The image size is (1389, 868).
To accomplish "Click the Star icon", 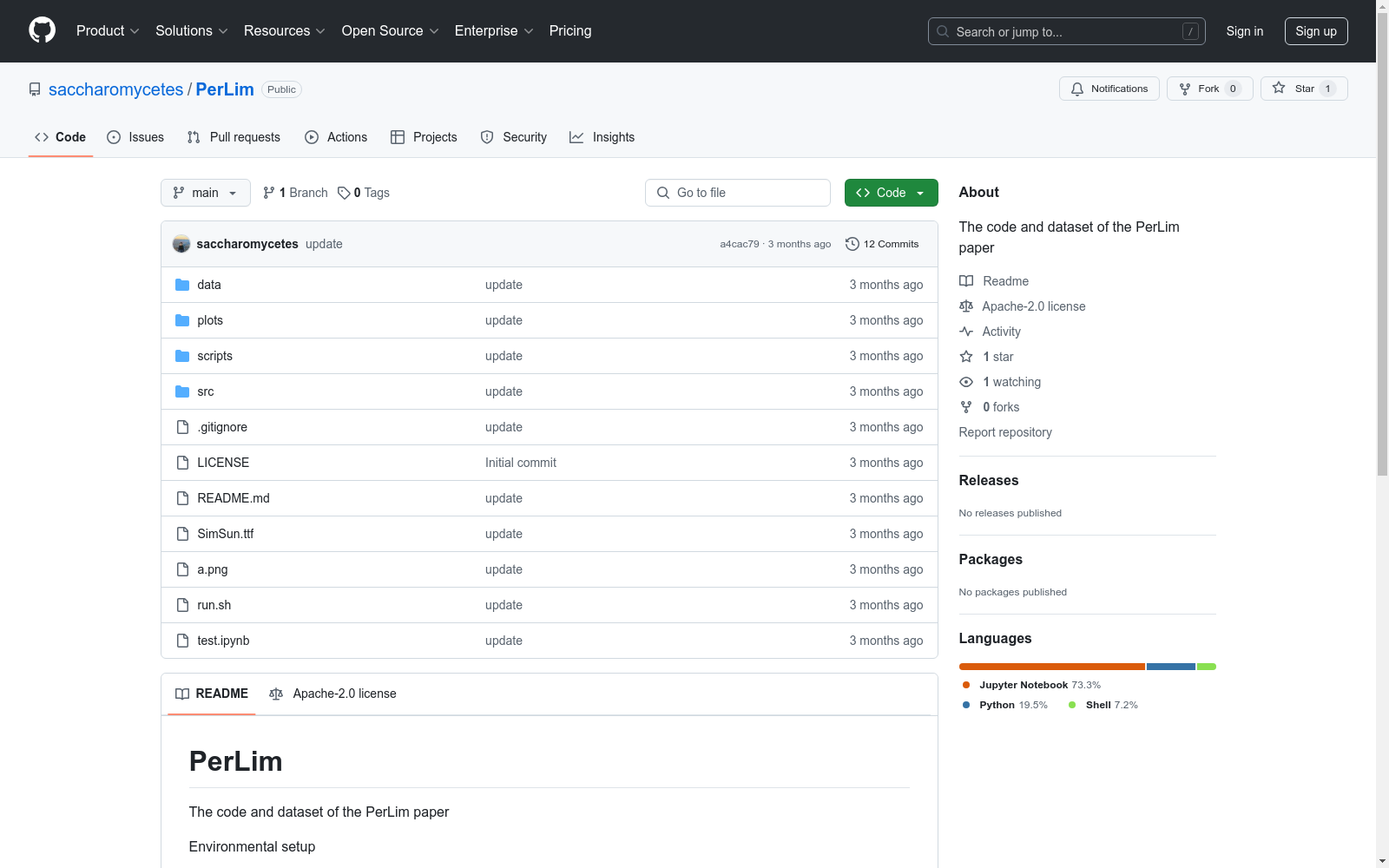I will (1279, 88).
